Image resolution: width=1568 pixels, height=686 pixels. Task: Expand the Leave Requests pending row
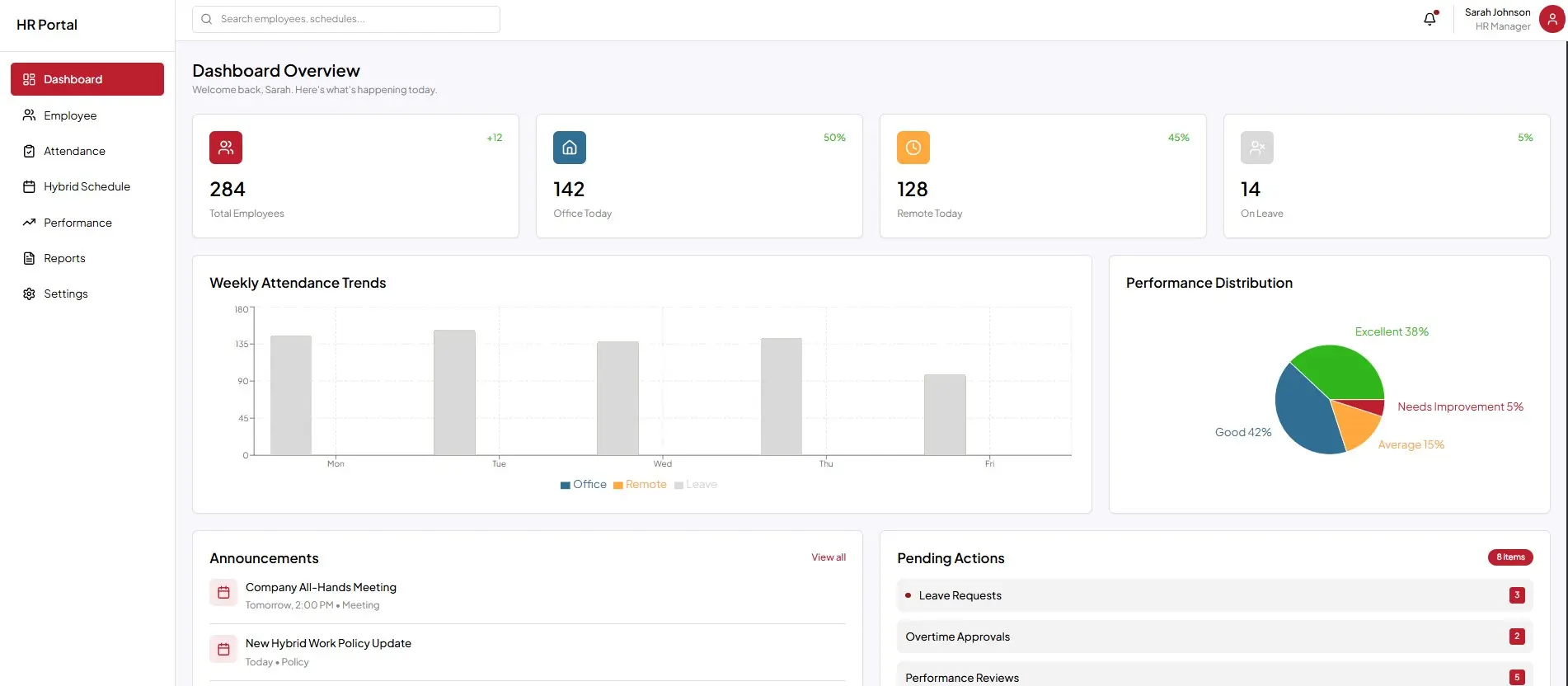coord(1214,595)
